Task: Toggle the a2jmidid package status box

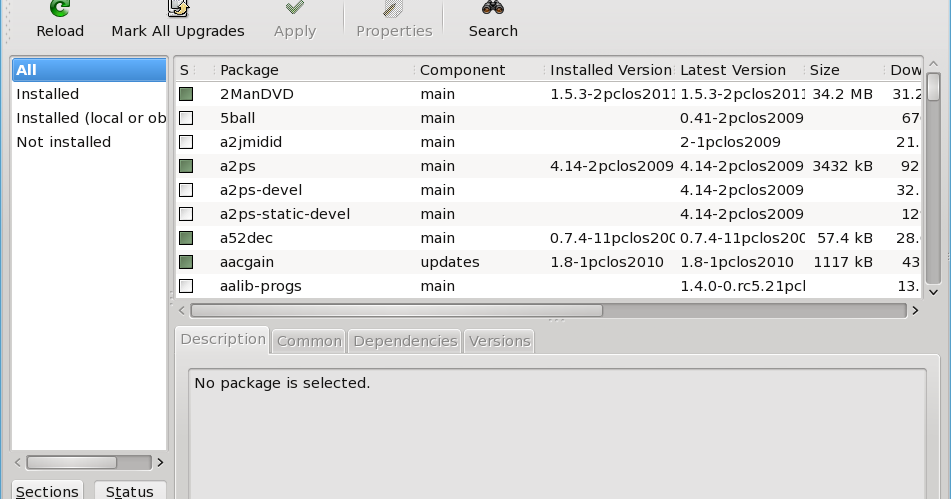Action: [186, 142]
